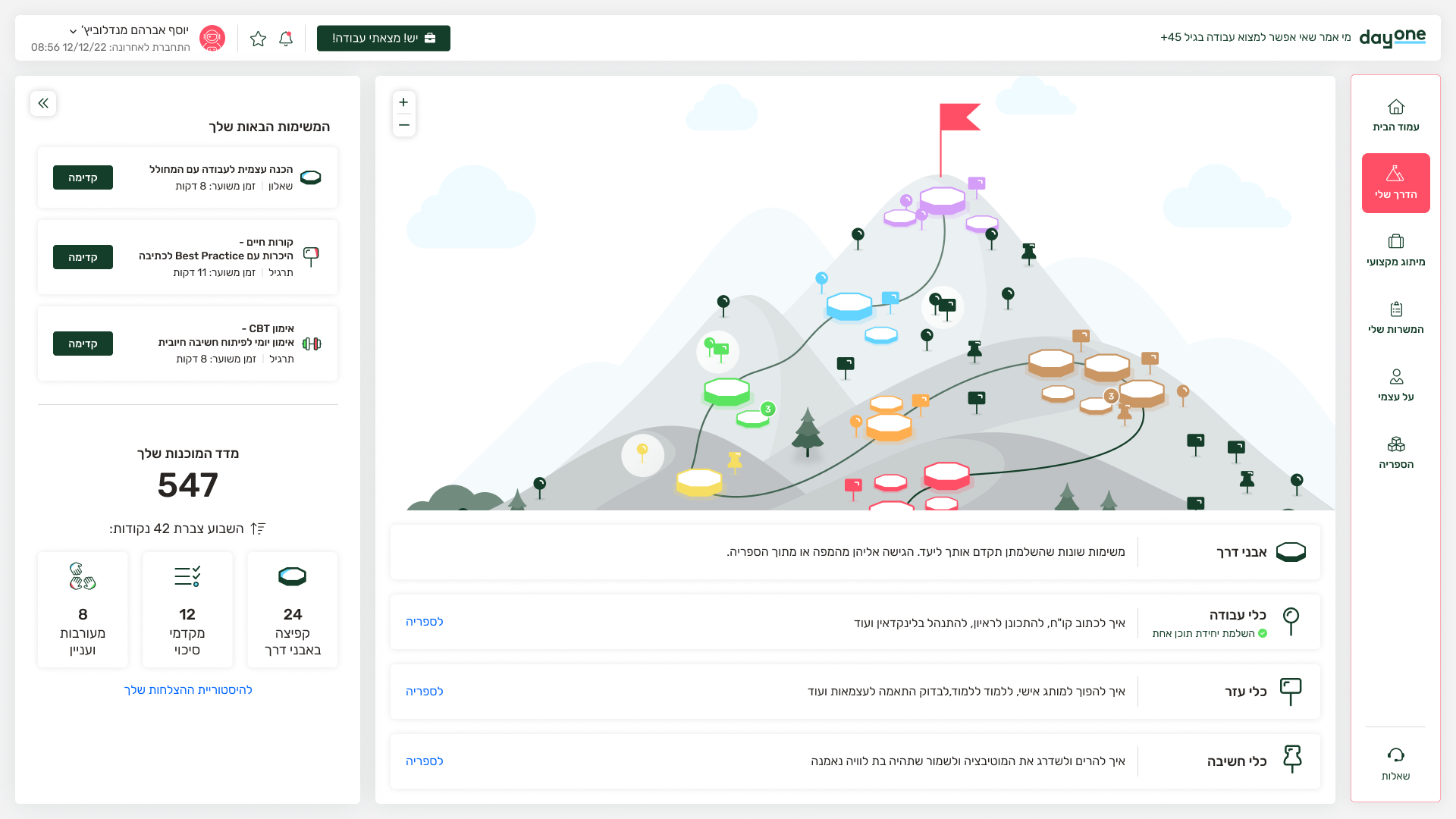The image size is (1456, 819).
Task: Click the large purple milestone stone near summit
Action: pyautogui.click(x=943, y=200)
